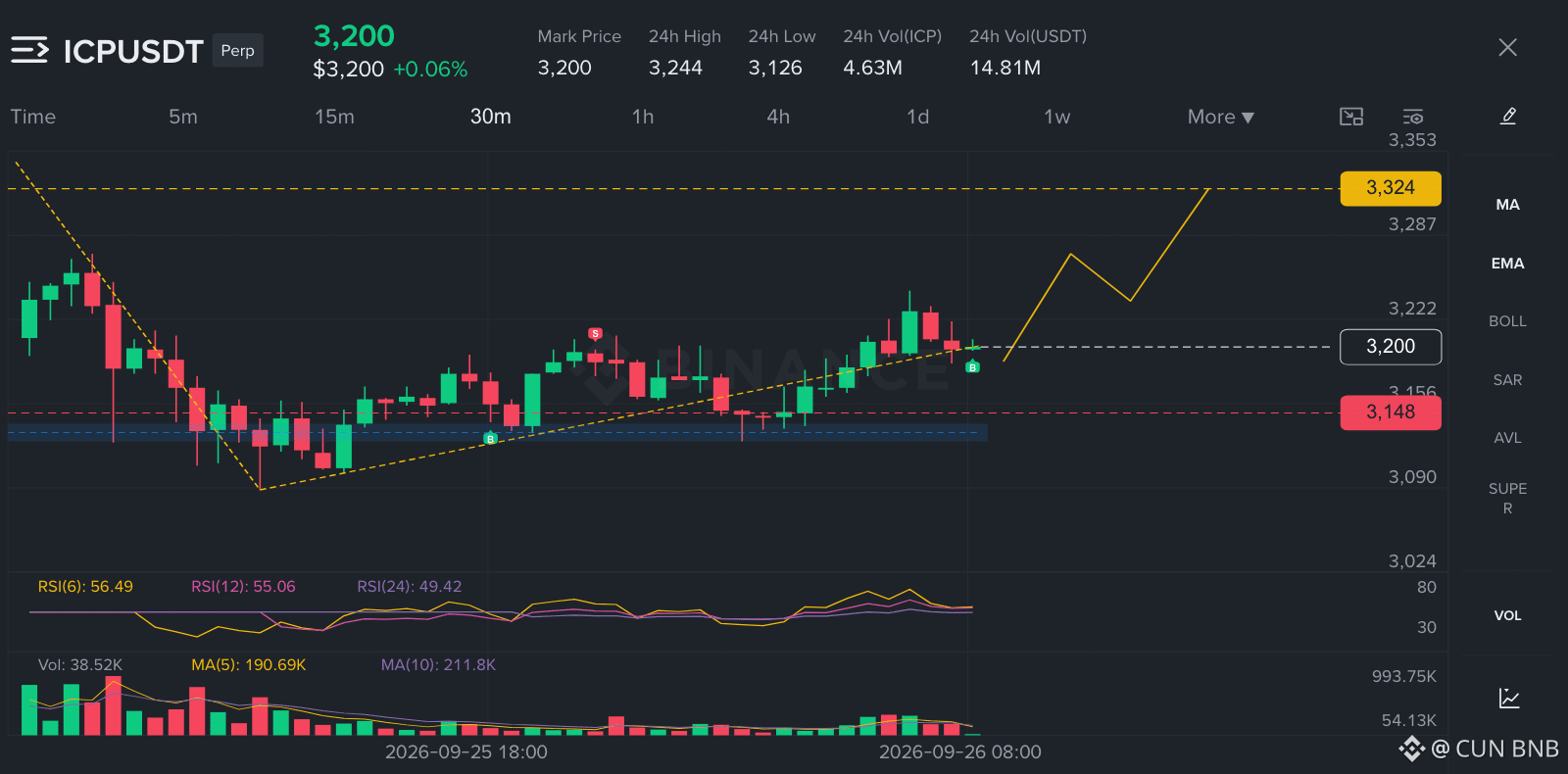The width and height of the screenshot is (1568, 774).
Task: Enable the BOLL indicator
Action: click(x=1507, y=321)
